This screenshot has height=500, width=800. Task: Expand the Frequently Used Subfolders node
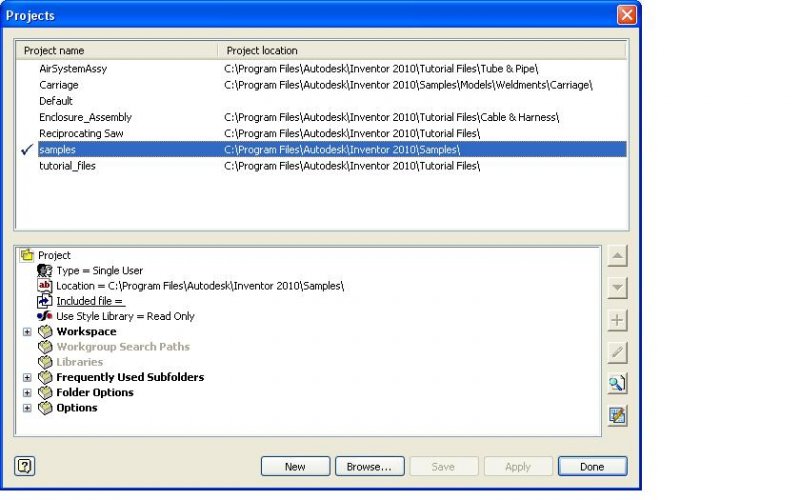(x=27, y=378)
